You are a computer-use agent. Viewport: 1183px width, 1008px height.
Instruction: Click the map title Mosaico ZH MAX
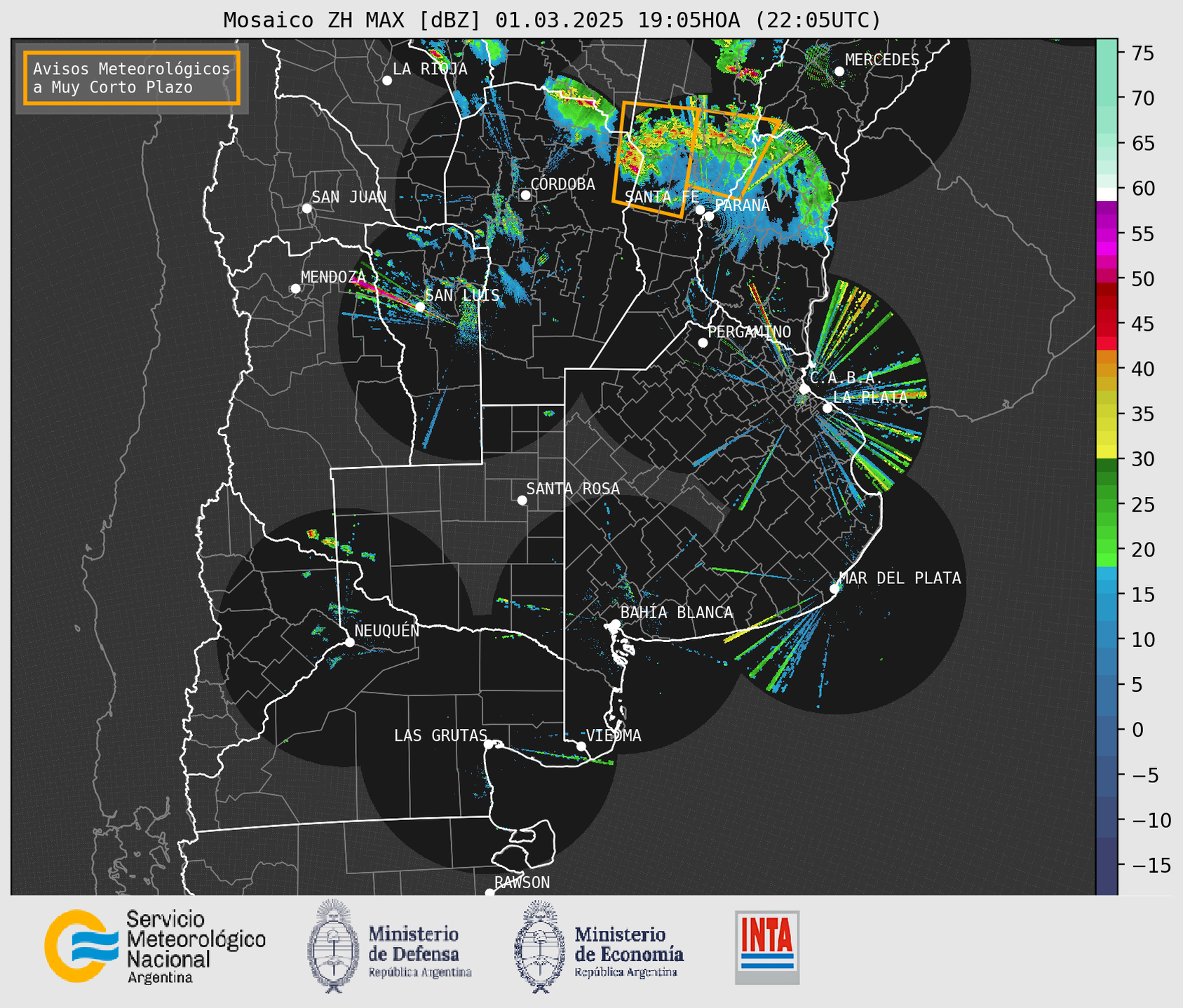coord(552,20)
